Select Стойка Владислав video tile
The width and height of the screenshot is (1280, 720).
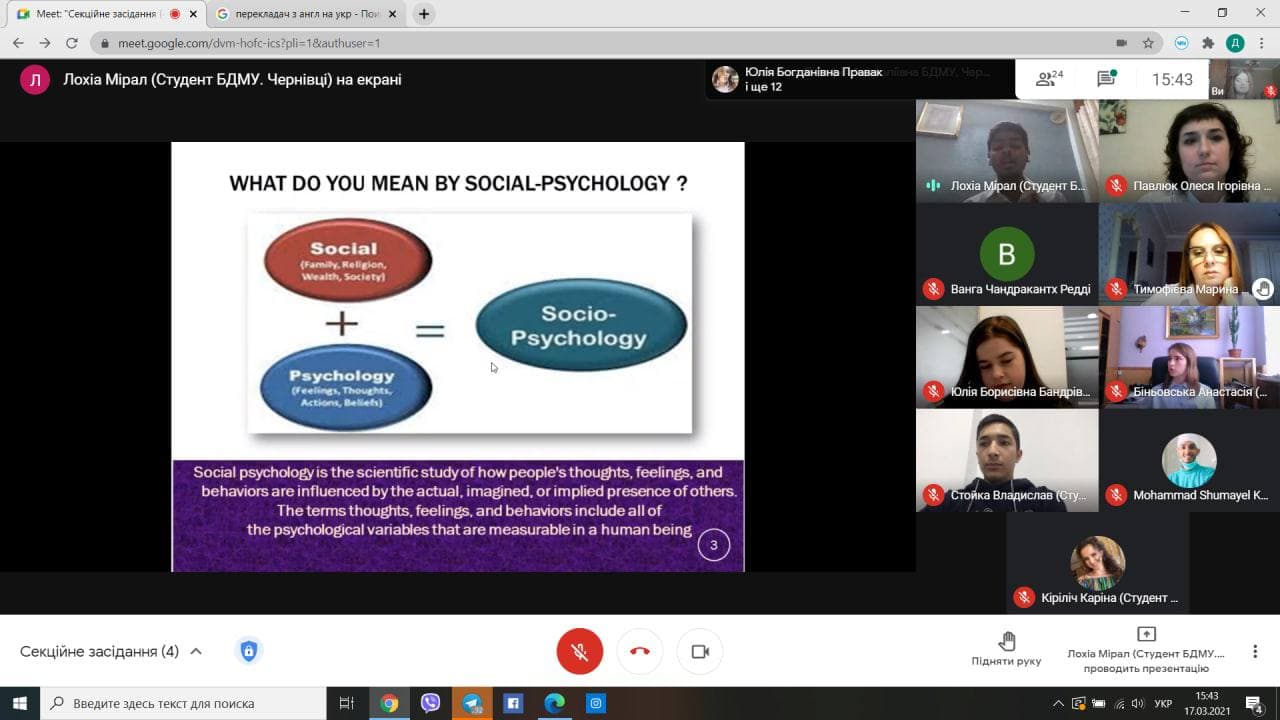tap(1007, 461)
